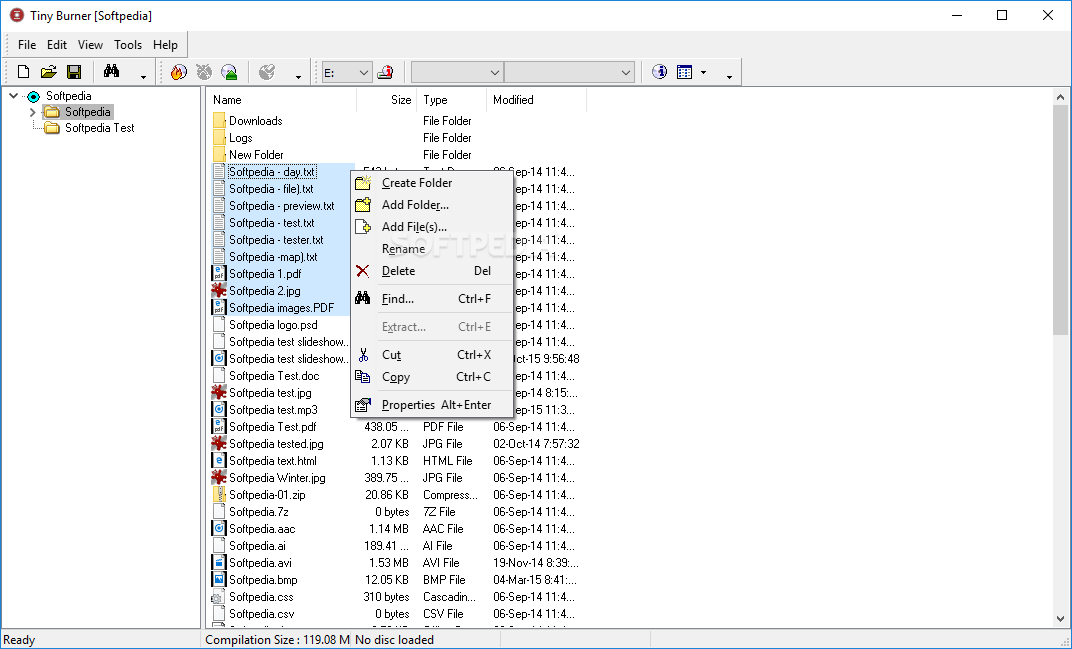The width and height of the screenshot is (1072, 649).
Task: Click the file list scroll-up arrow
Action: (1060, 96)
